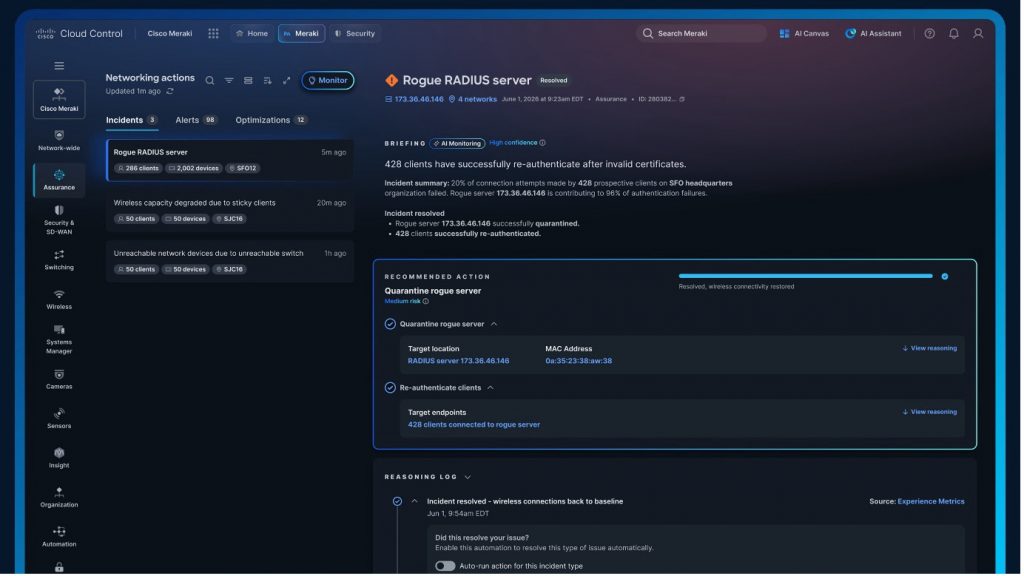The height and width of the screenshot is (576, 1024).
Task: Select the Rogue RADIUS server incident
Action: pyautogui.click(x=231, y=161)
